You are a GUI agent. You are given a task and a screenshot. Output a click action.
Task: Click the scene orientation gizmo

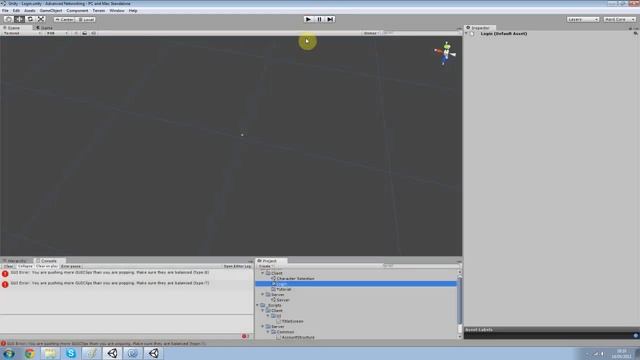tap(445, 53)
